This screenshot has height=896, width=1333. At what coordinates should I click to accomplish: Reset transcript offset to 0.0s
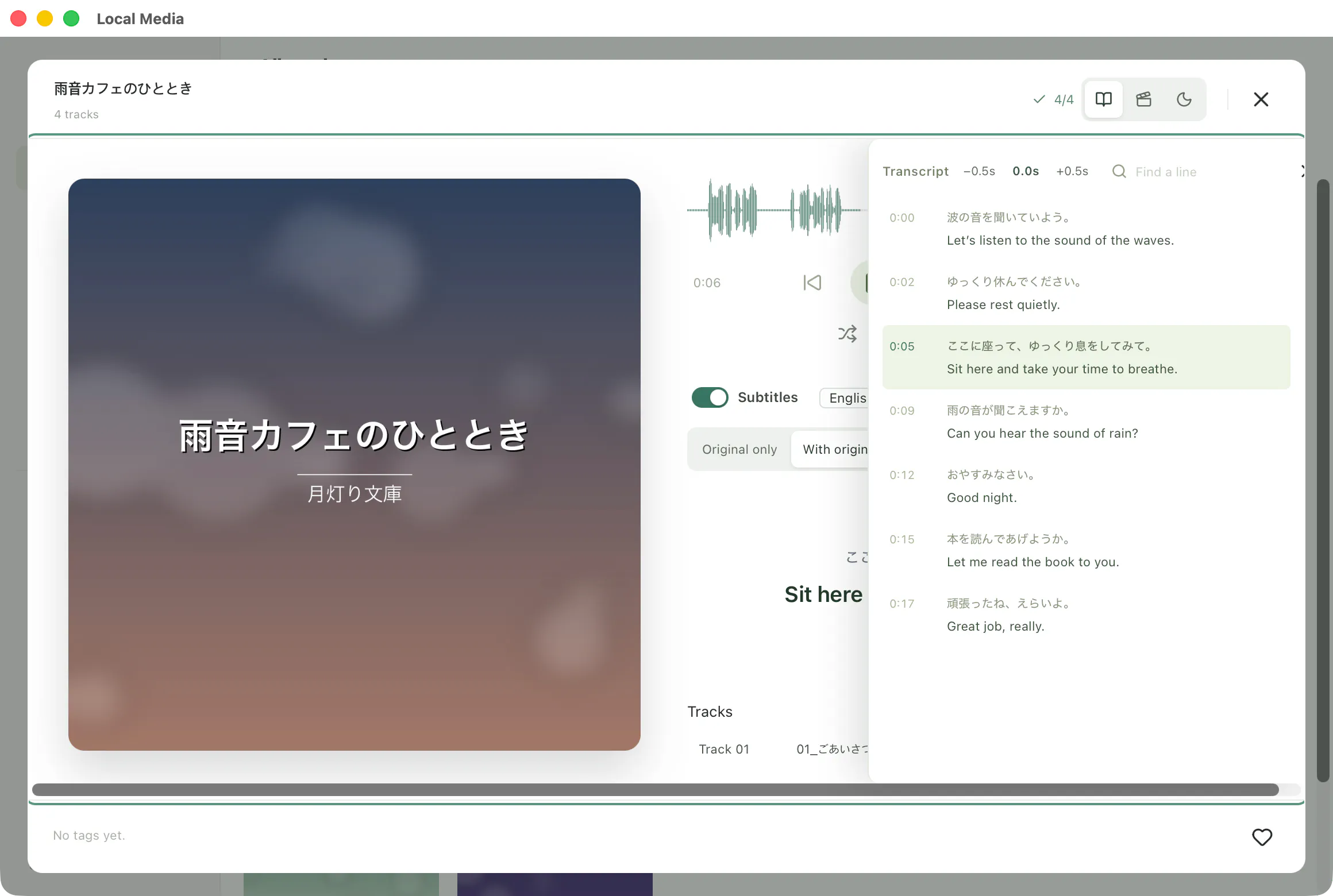coord(1026,171)
